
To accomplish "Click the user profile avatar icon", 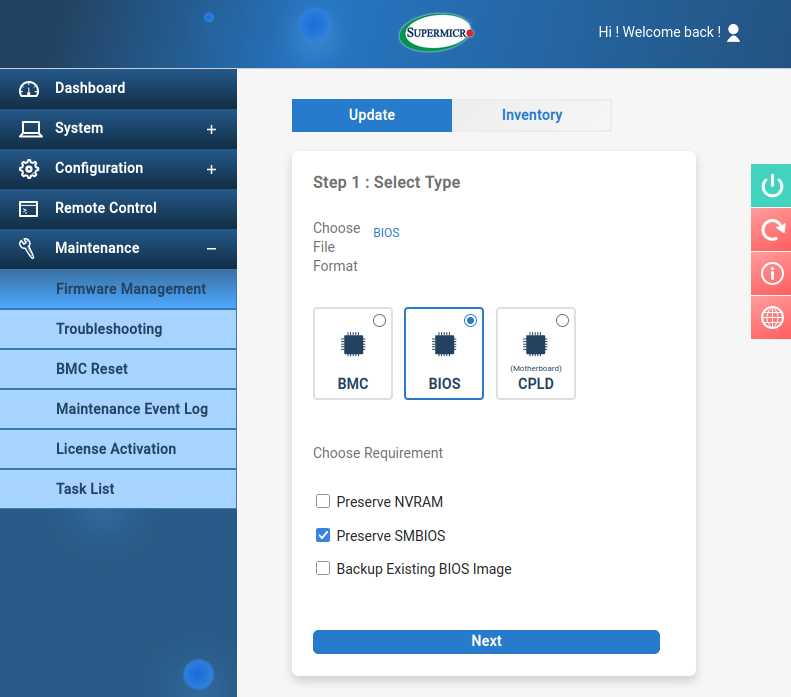I will (x=733, y=33).
